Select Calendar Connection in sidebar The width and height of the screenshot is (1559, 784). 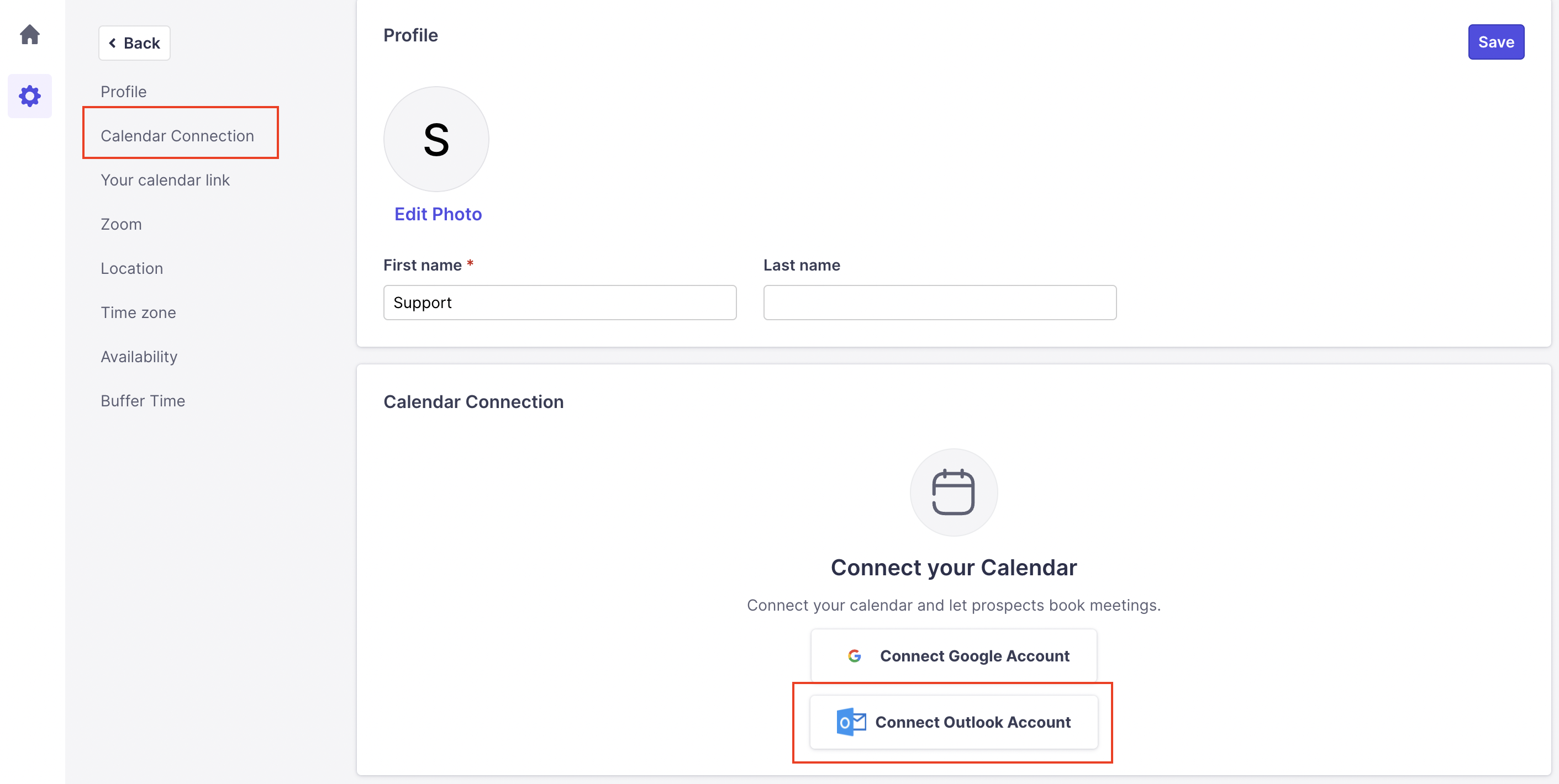pyautogui.click(x=177, y=135)
